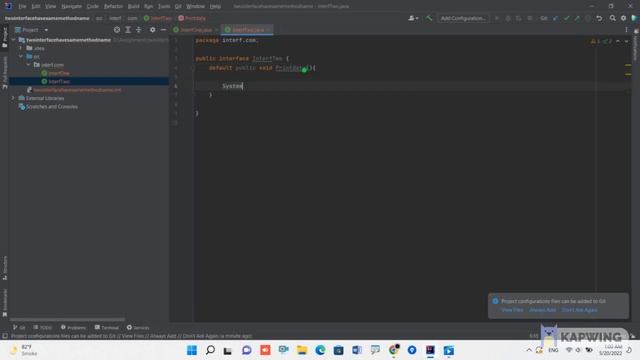Open the Navigate menu
The image size is (640, 360).
coord(71,6)
